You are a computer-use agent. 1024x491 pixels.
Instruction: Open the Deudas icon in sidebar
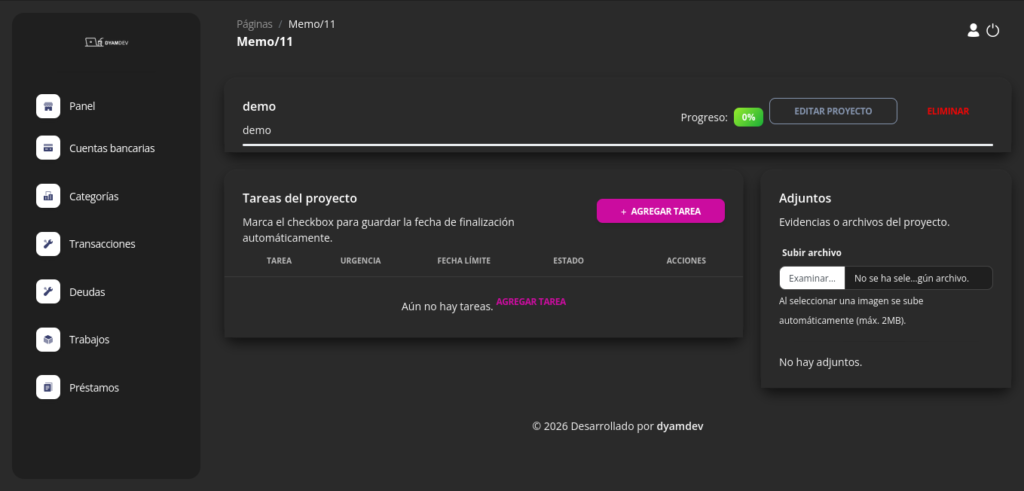point(48,292)
